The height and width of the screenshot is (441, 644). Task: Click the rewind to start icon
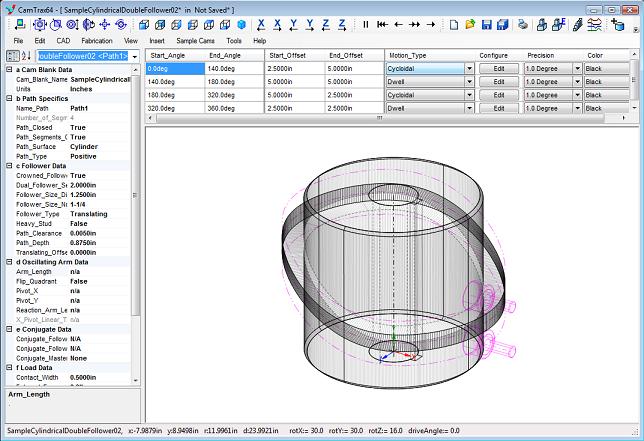click(382, 24)
